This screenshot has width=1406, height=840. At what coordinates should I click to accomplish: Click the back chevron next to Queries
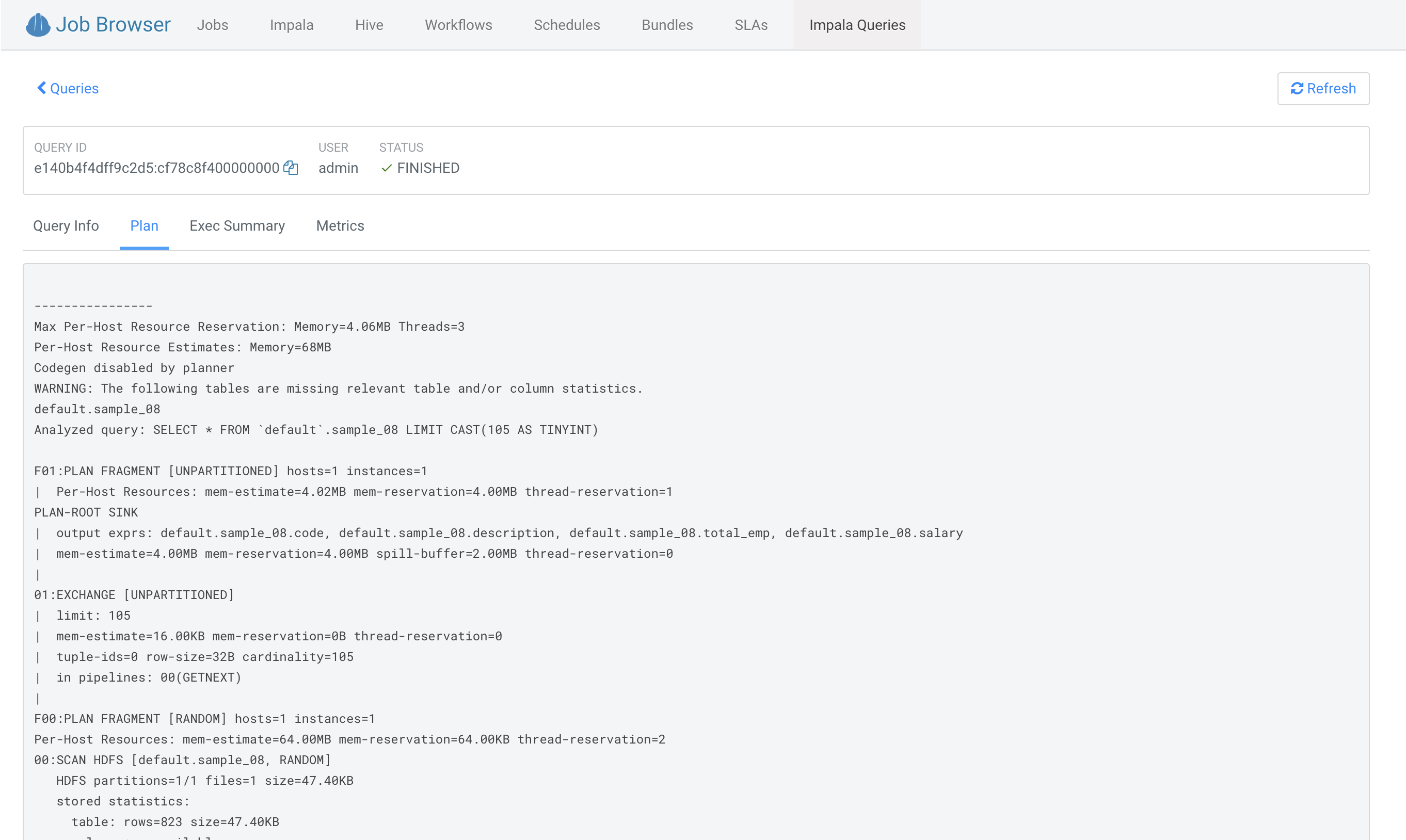[x=41, y=88]
